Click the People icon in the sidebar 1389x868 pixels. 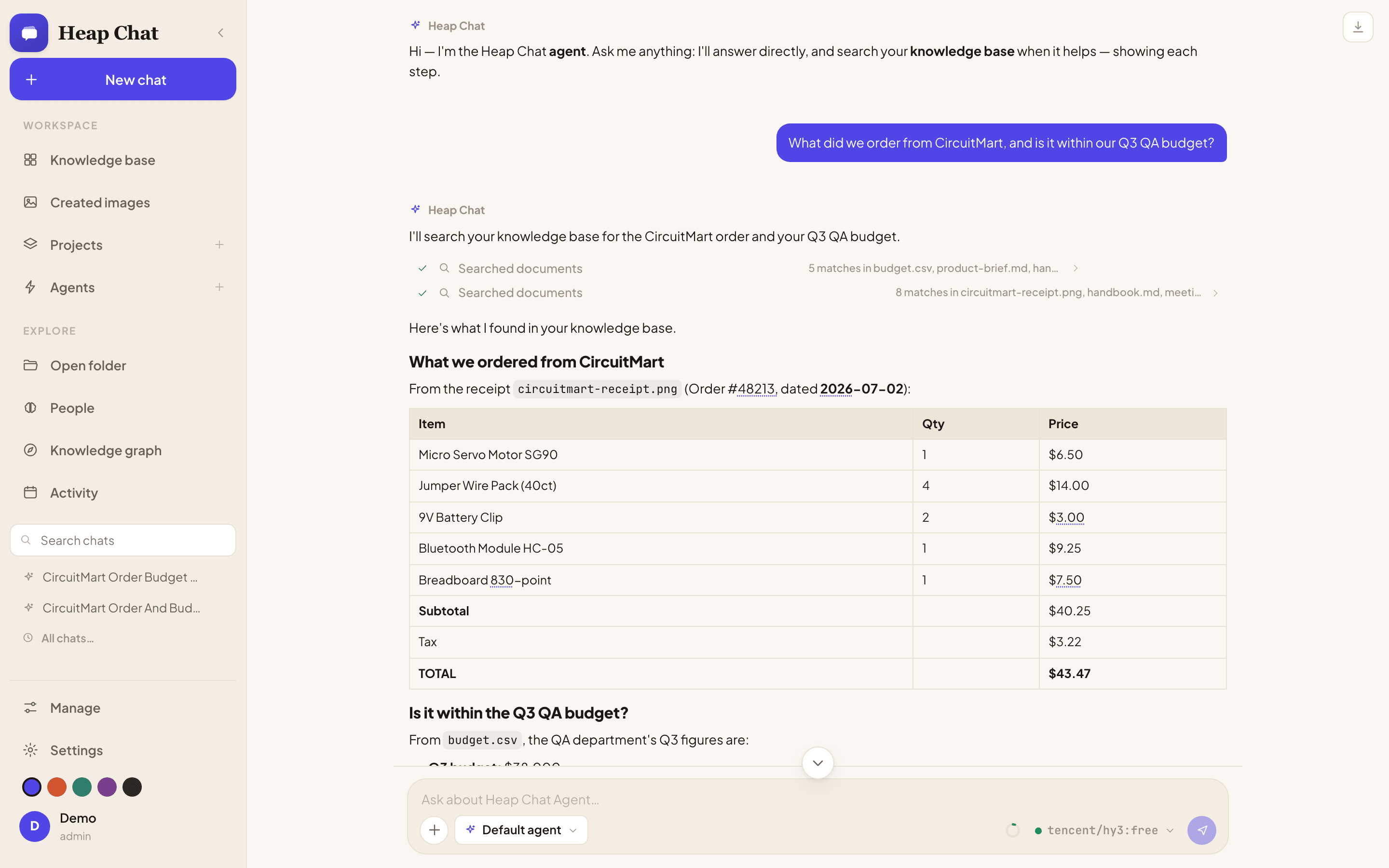30,407
